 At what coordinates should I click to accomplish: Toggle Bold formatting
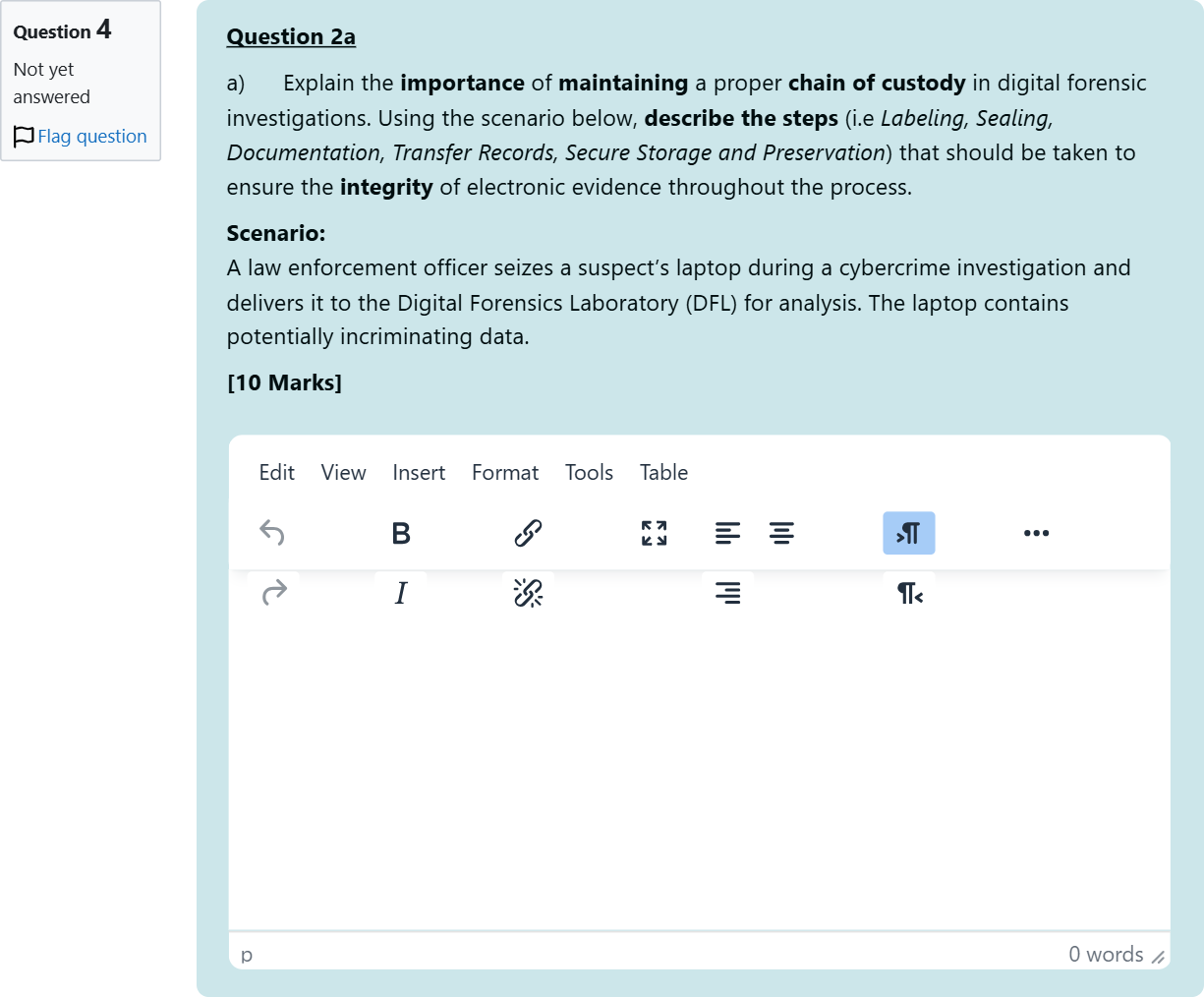(401, 533)
